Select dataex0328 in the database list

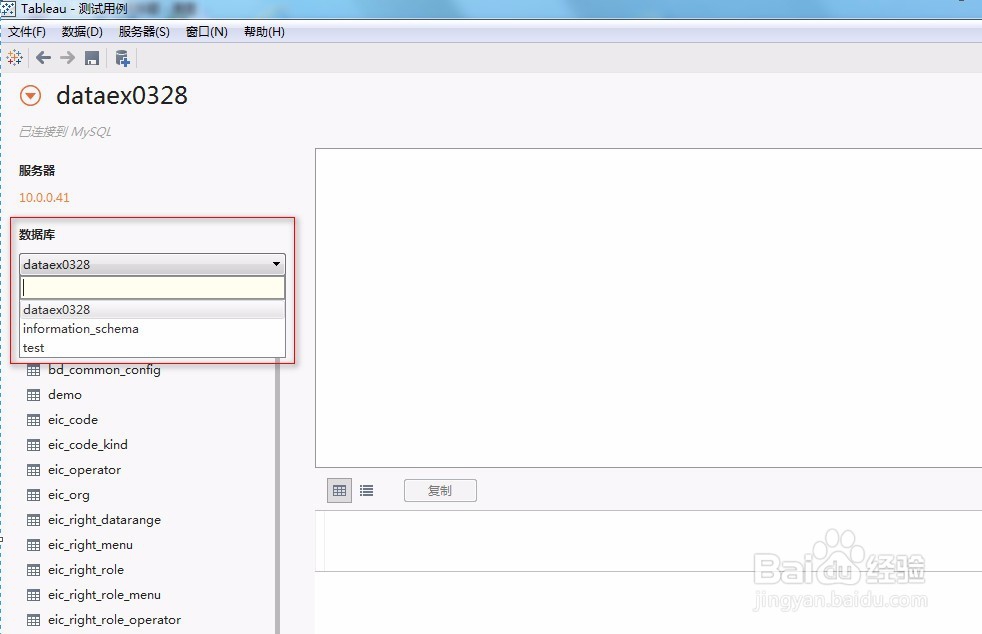152,309
